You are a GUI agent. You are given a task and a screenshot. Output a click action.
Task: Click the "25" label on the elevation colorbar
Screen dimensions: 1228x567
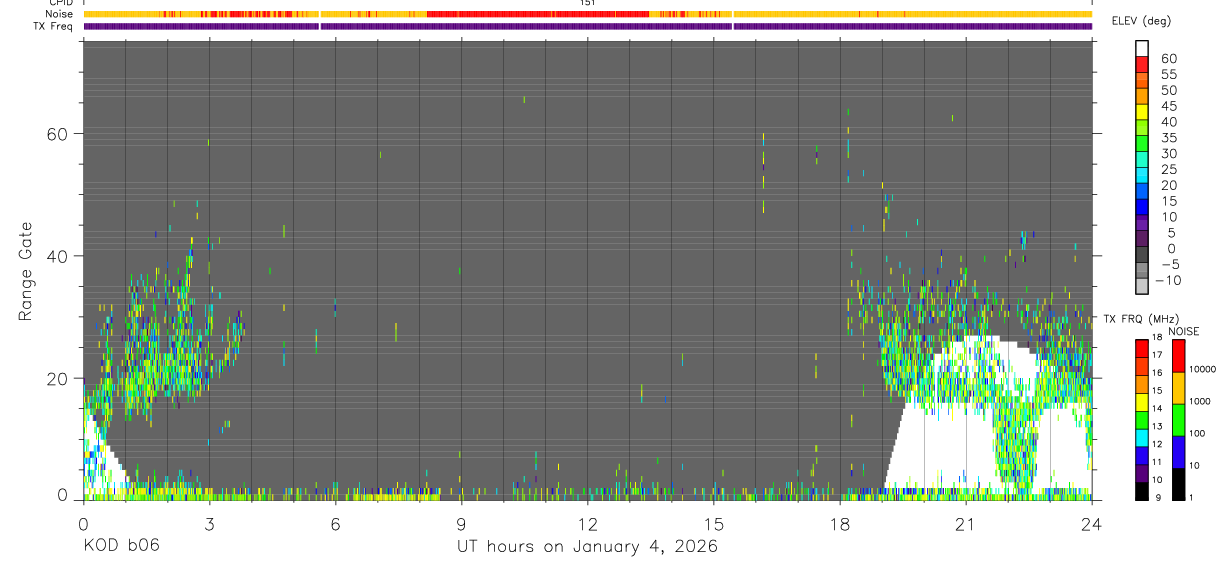point(1168,170)
